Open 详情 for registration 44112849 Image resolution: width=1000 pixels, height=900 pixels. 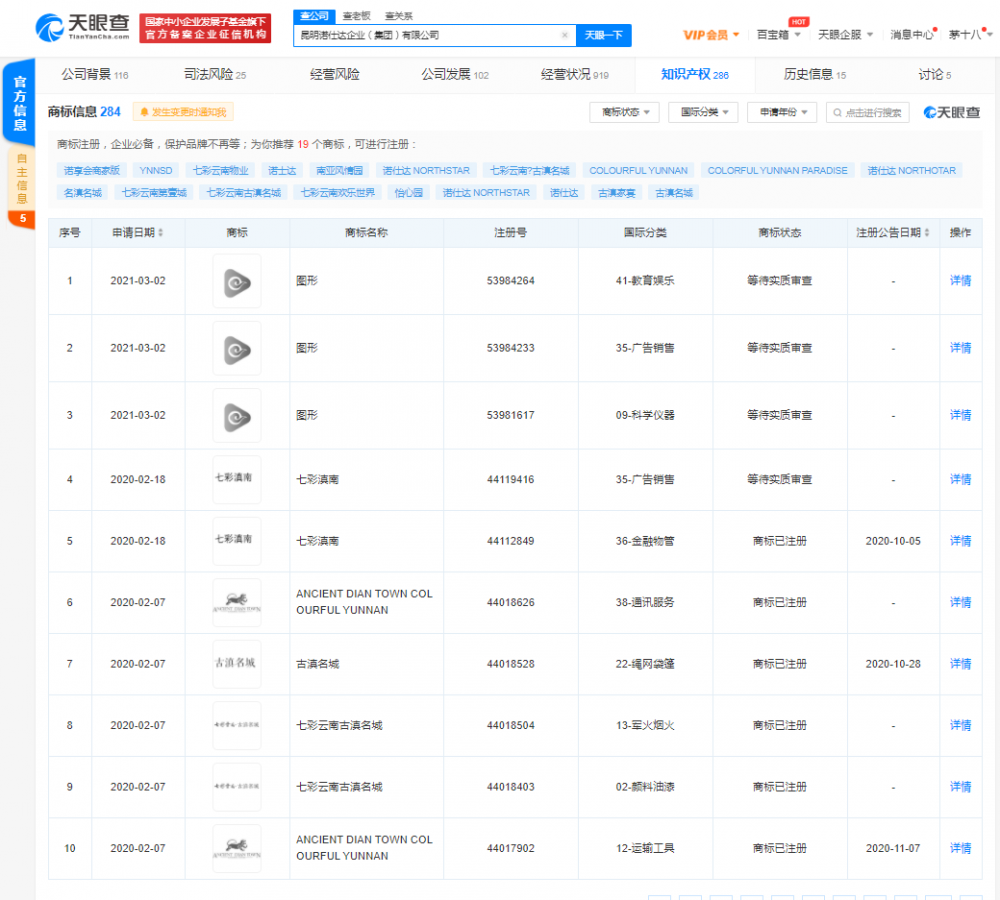click(x=960, y=541)
